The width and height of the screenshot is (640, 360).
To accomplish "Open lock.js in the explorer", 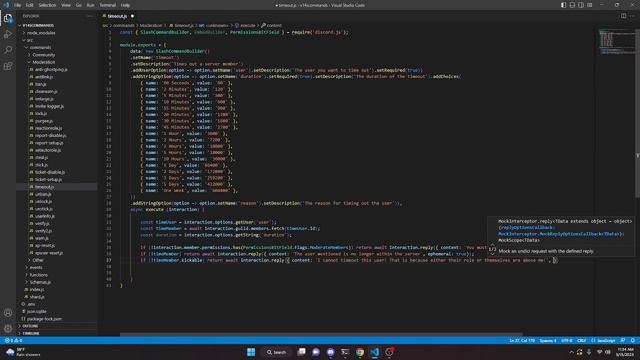I will [x=41, y=113].
